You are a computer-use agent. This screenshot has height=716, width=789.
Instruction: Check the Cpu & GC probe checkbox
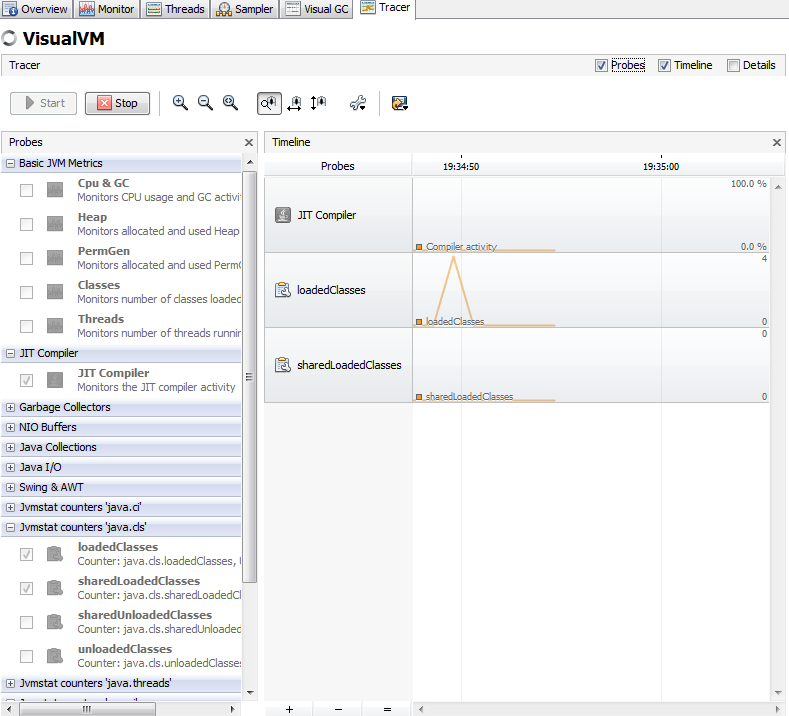coord(26,190)
